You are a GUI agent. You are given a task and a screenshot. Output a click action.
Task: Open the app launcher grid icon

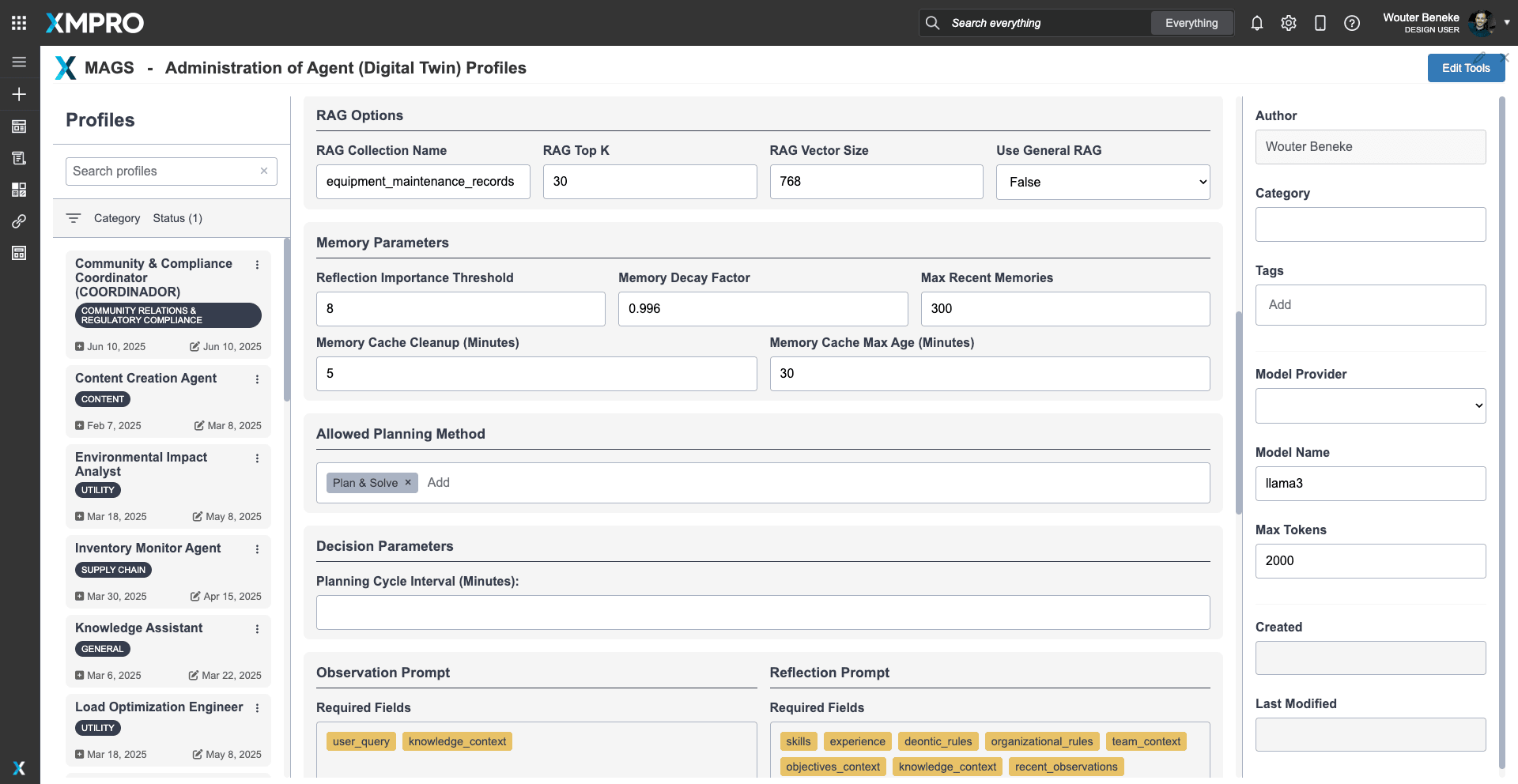19,23
